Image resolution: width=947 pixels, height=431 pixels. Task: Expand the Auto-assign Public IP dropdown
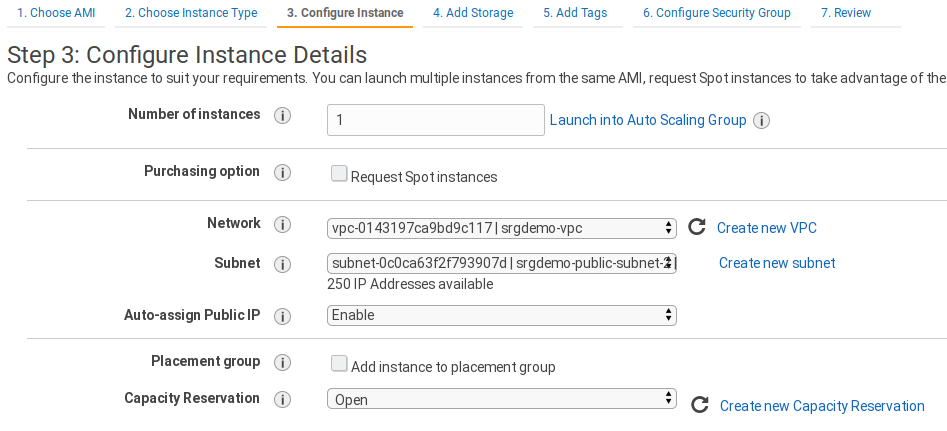pos(502,315)
